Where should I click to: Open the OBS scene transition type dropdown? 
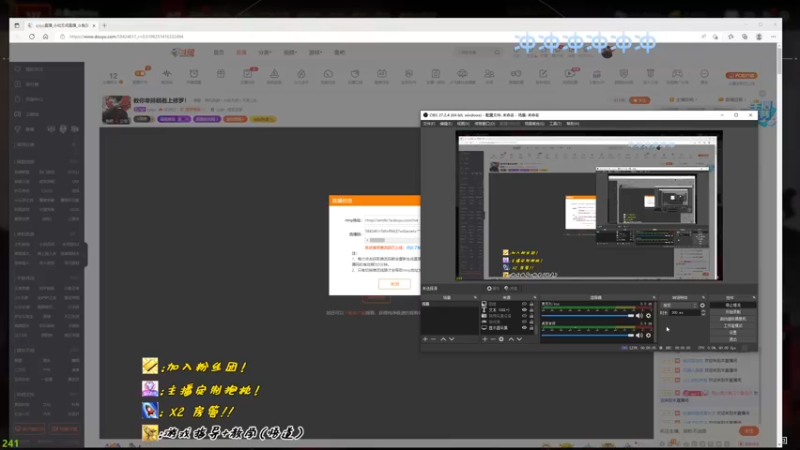pyautogui.click(x=679, y=305)
